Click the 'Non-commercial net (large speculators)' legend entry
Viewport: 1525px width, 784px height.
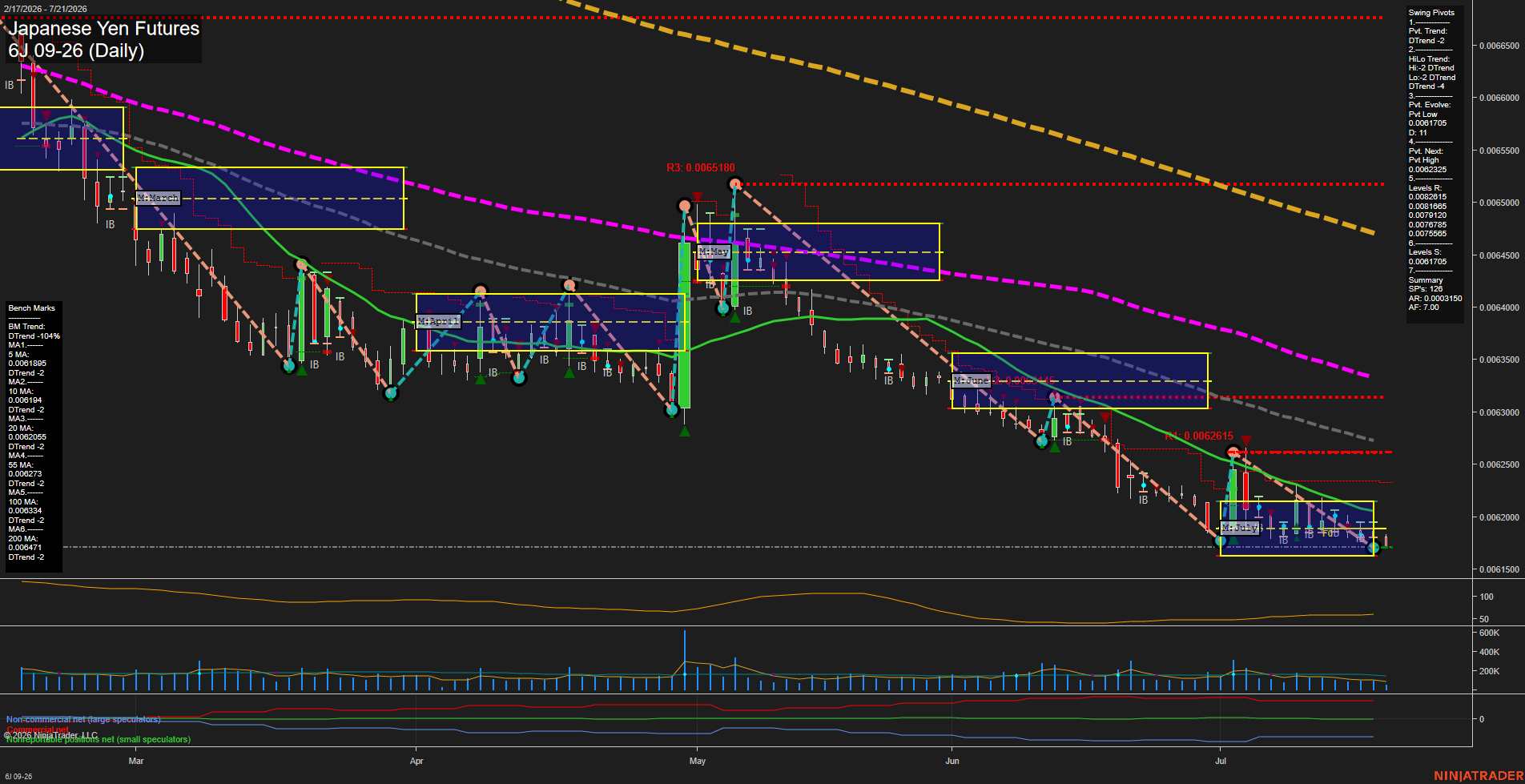[83, 720]
